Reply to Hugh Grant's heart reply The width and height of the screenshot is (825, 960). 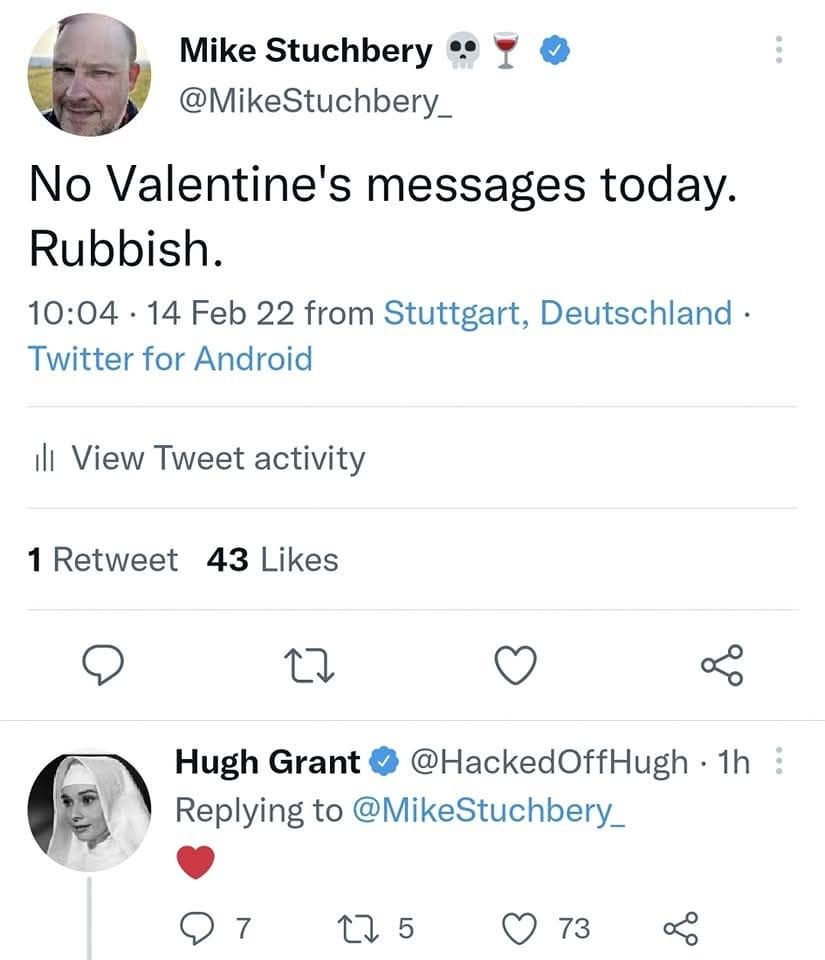(x=194, y=928)
